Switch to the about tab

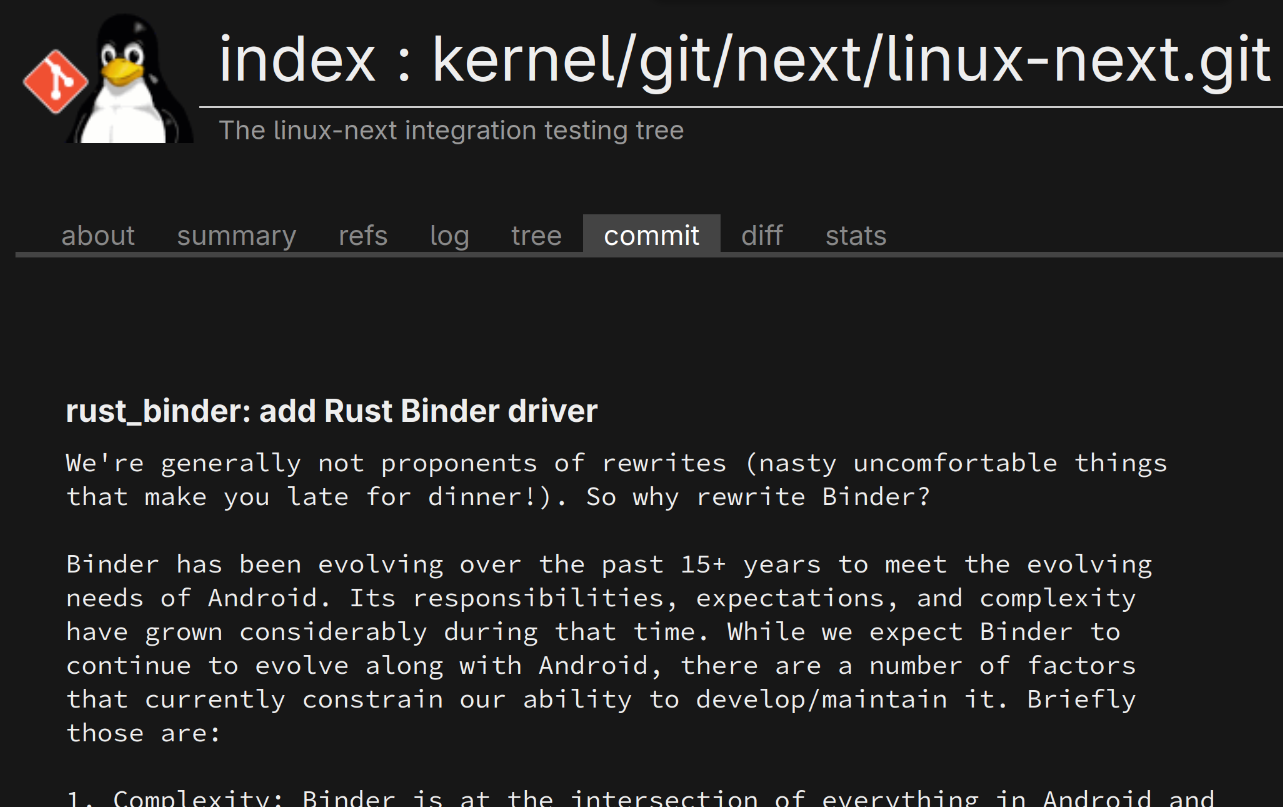pos(98,236)
